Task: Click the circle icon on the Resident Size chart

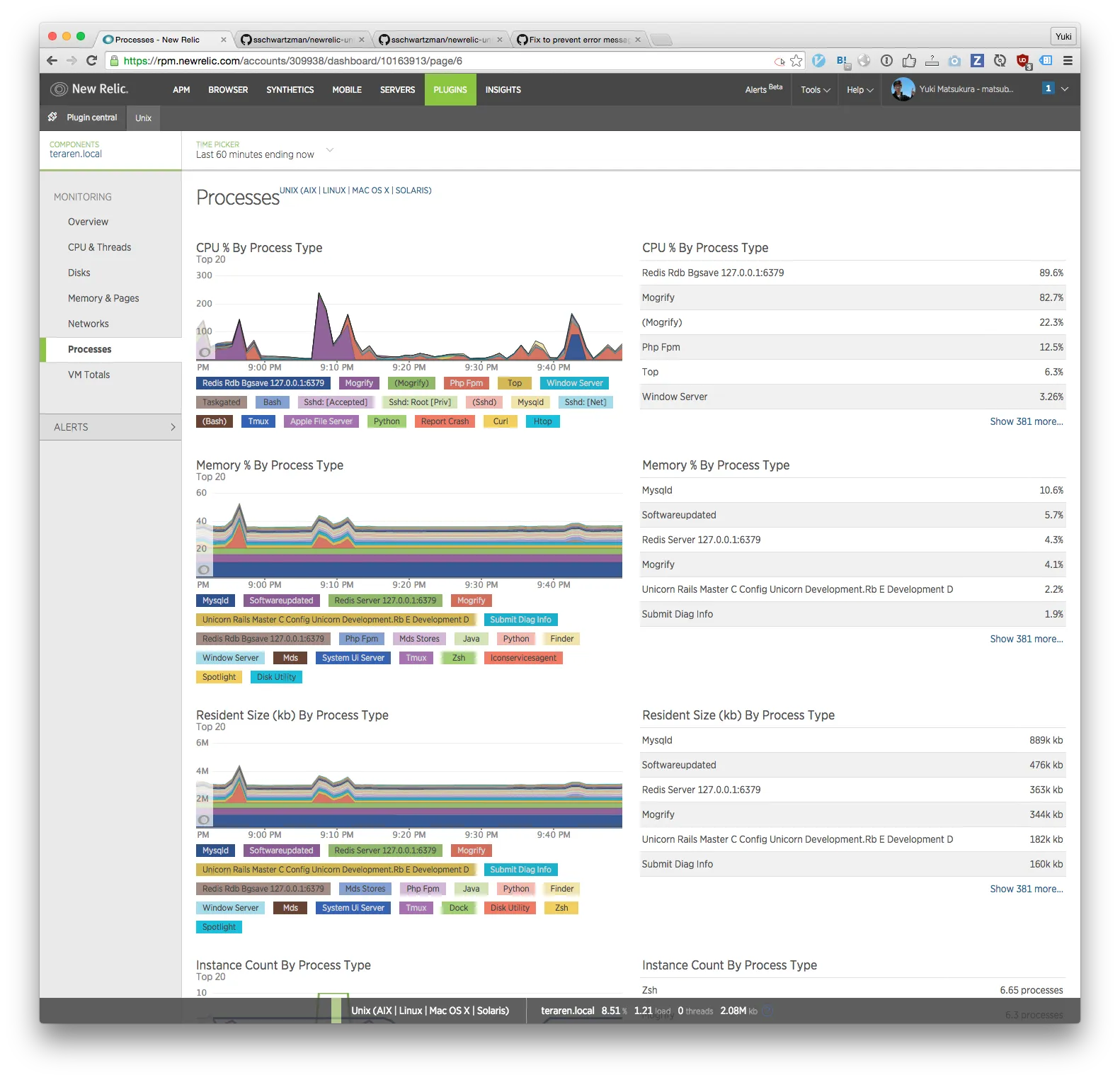Action: pyautogui.click(x=204, y=819)
